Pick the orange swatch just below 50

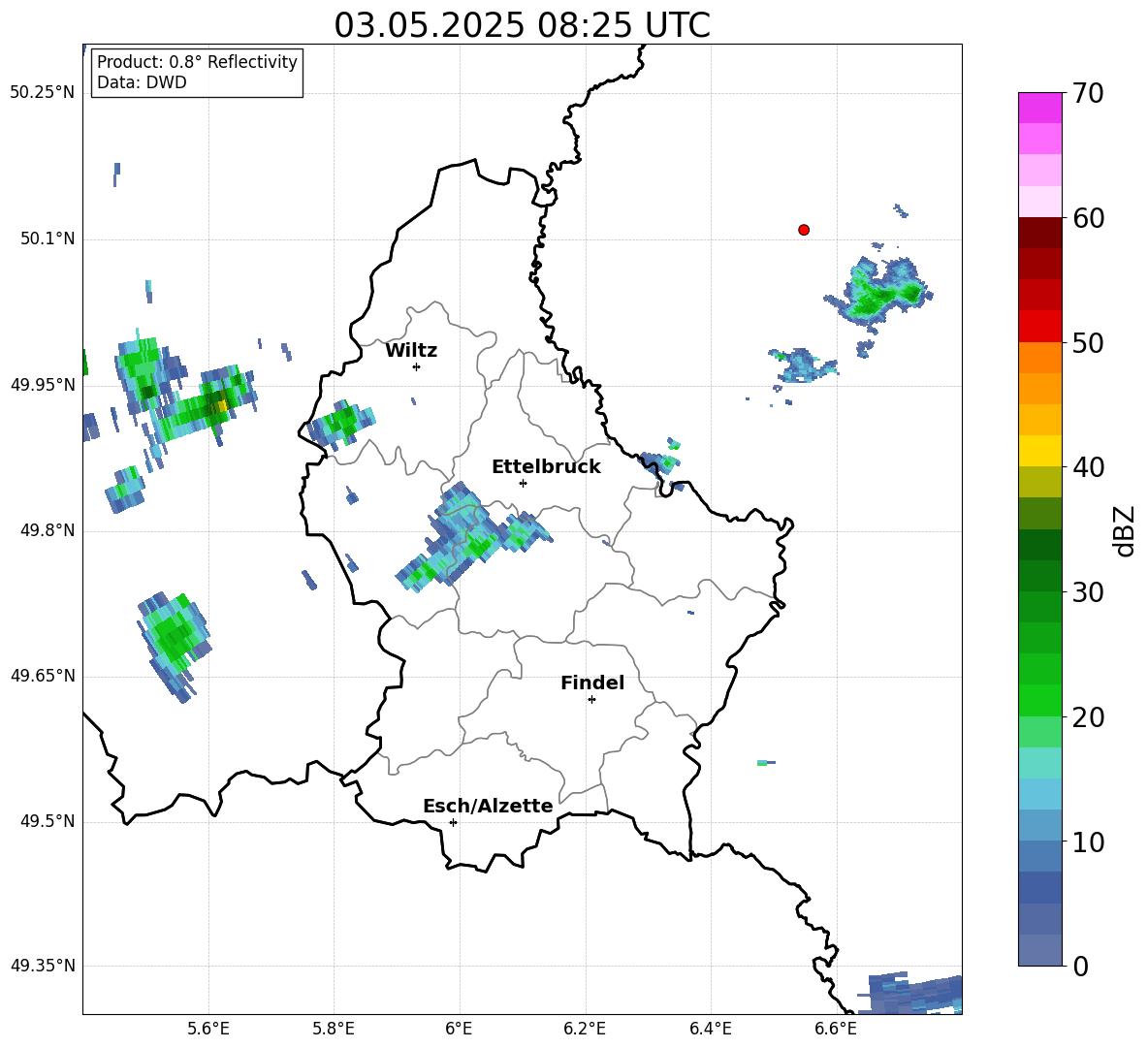click(x=1039, y=358)
